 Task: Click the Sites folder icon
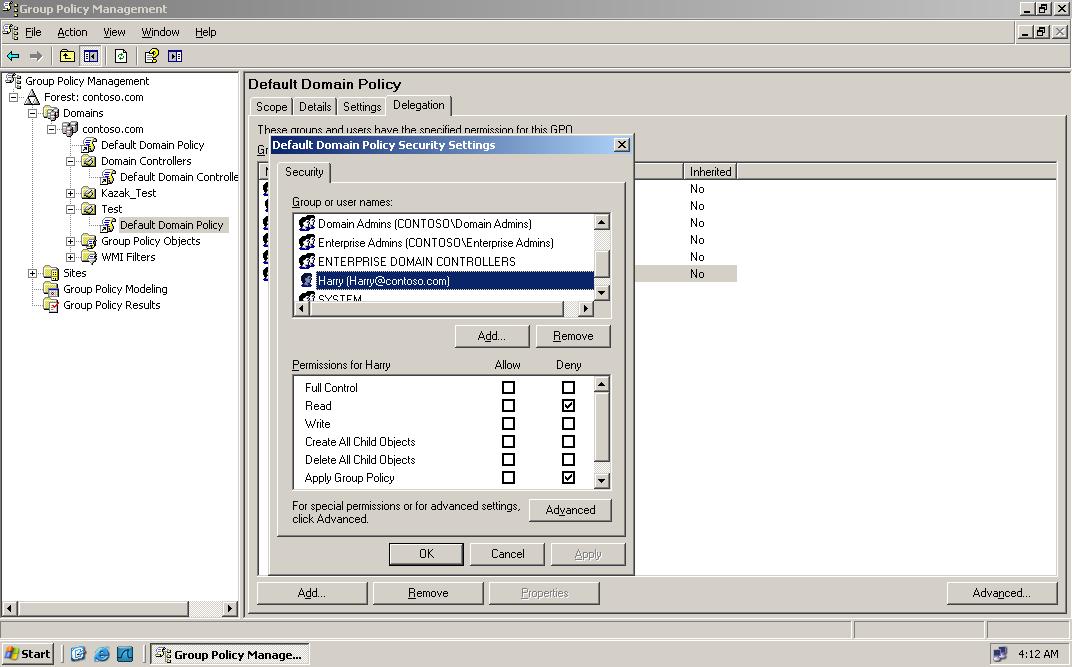(51, 273)
